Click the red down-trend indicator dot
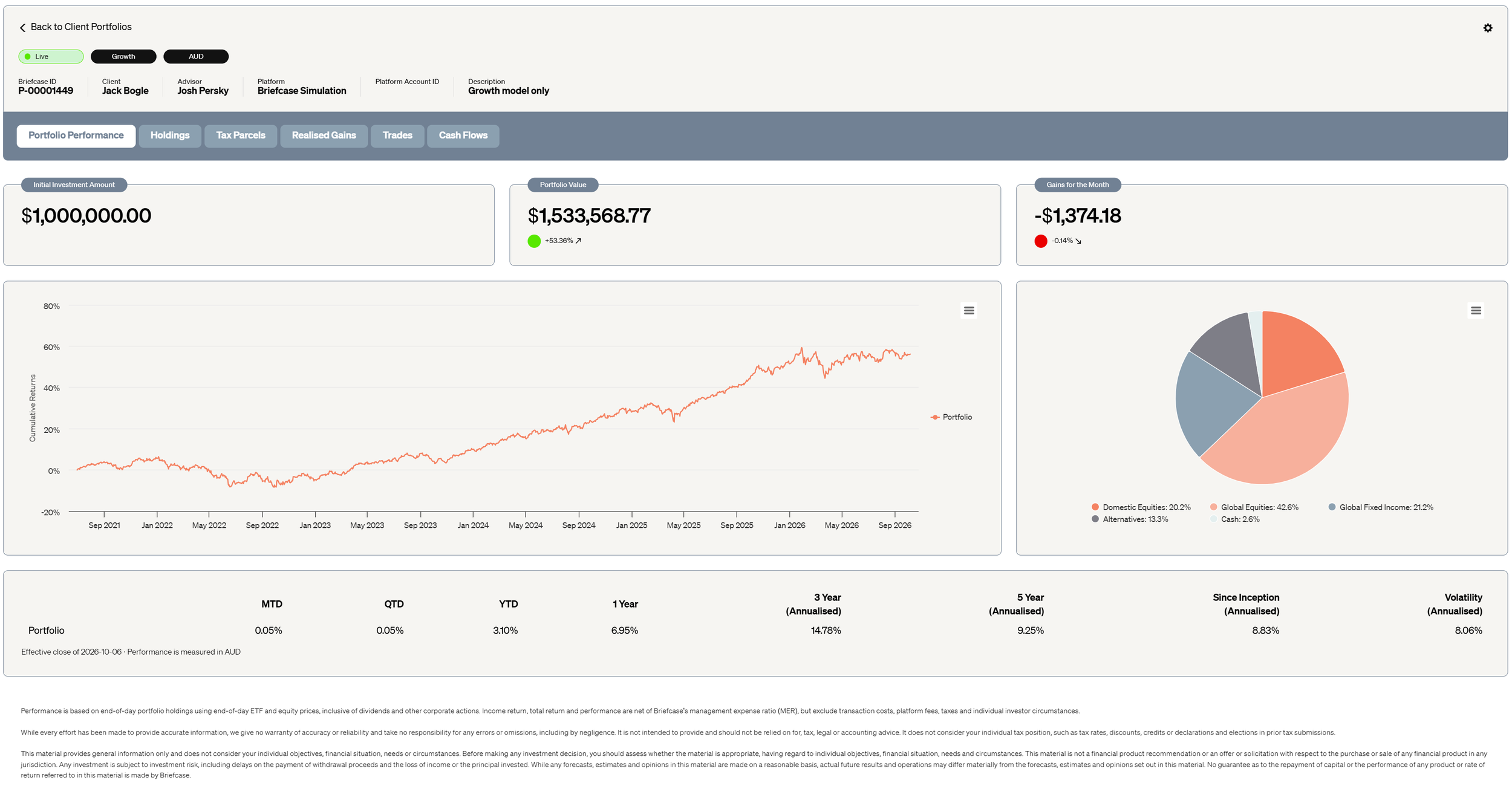Screen dimensions: 1512x786 pyautogui.click(x=1041, y=241)
